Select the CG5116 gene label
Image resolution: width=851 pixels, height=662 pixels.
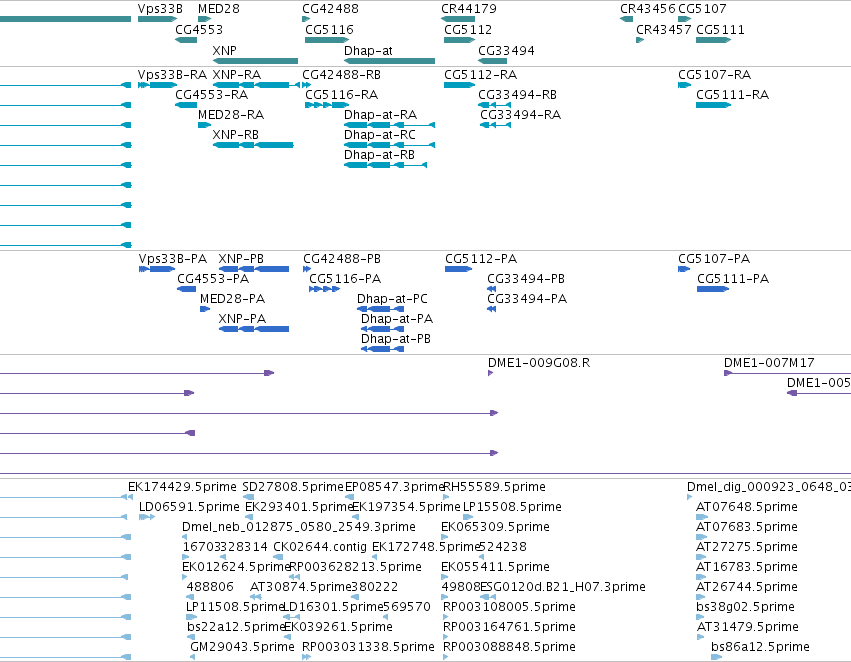click(x=329, y=29)
